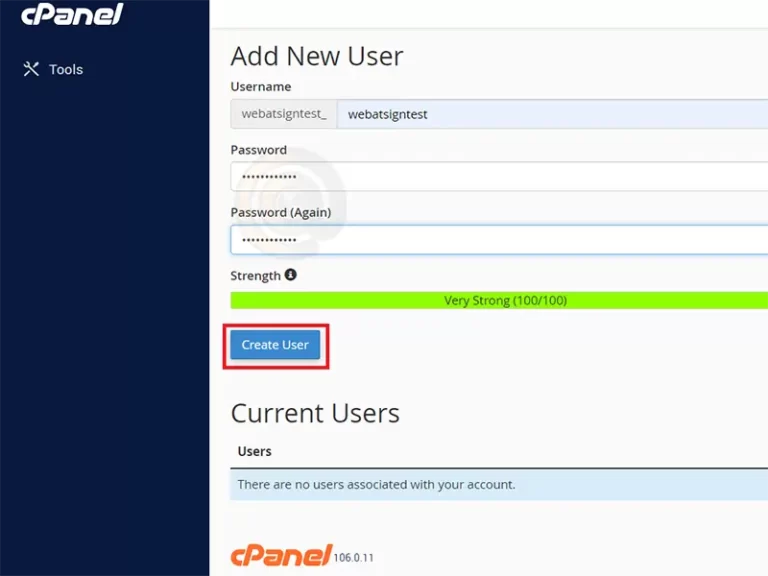Click the Tools wrench icon
This screenshot has width=768, height=576.
coord(31,69)
